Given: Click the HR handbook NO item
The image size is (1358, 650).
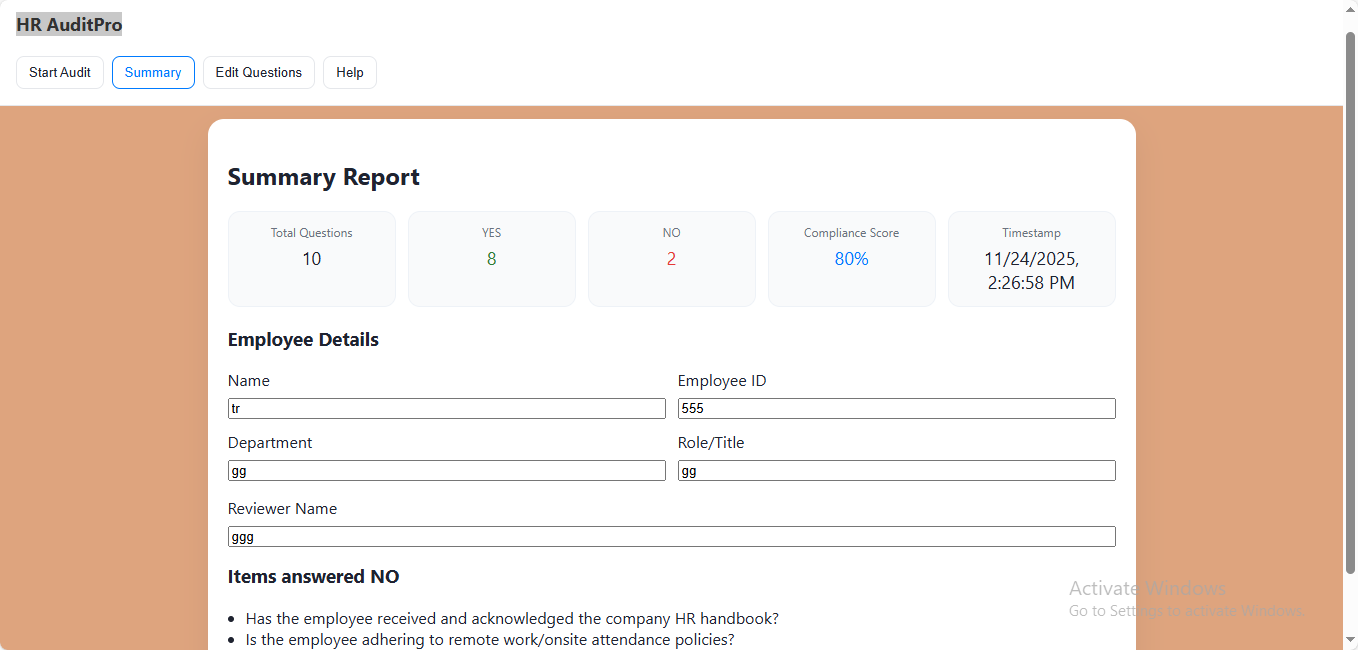Looking at the screenshot, I should [x=512, y=619].
